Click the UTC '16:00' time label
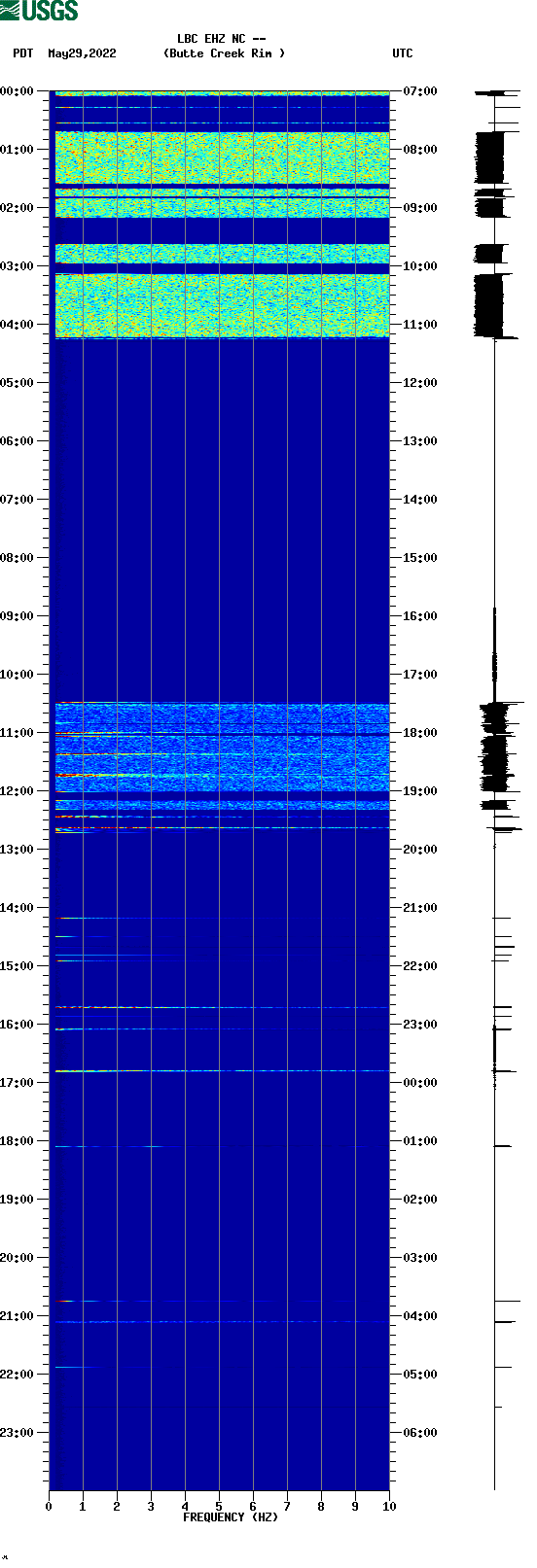 pos(420,616)
